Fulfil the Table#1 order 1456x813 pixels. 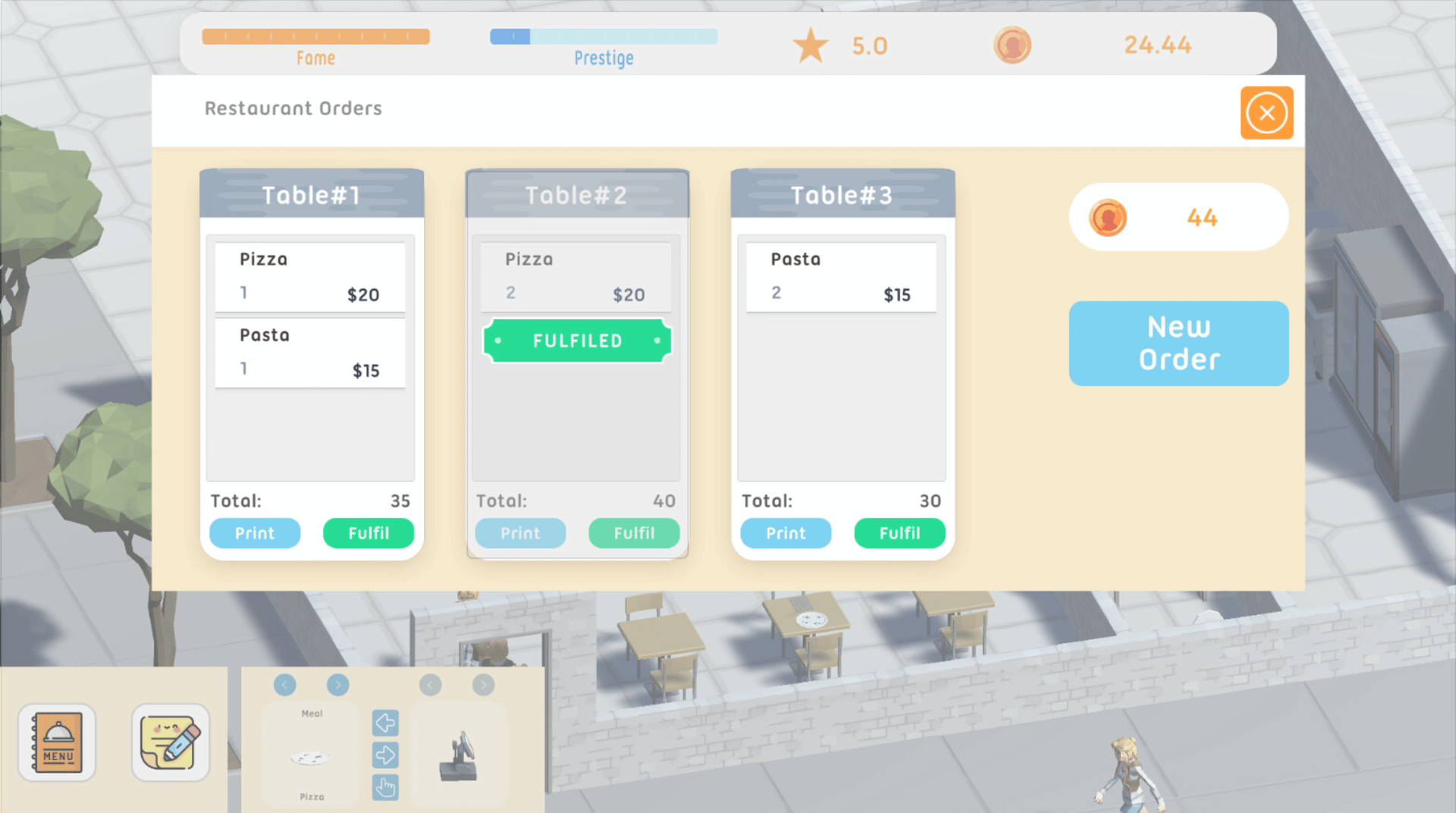click(369, 533)
